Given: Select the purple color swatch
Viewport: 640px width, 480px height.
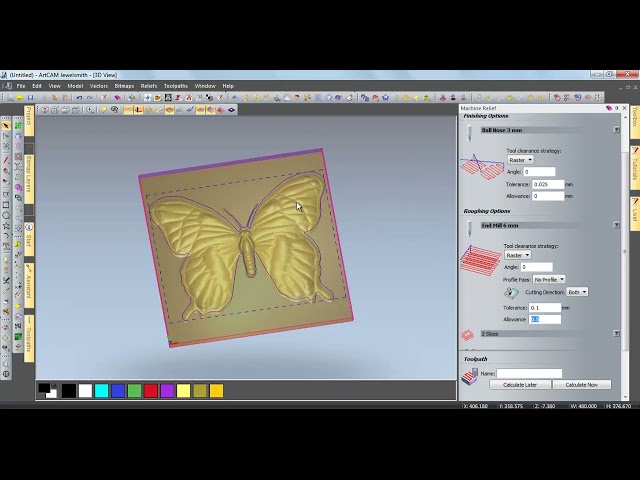Looking at the screenshot, I should [167, 391].
